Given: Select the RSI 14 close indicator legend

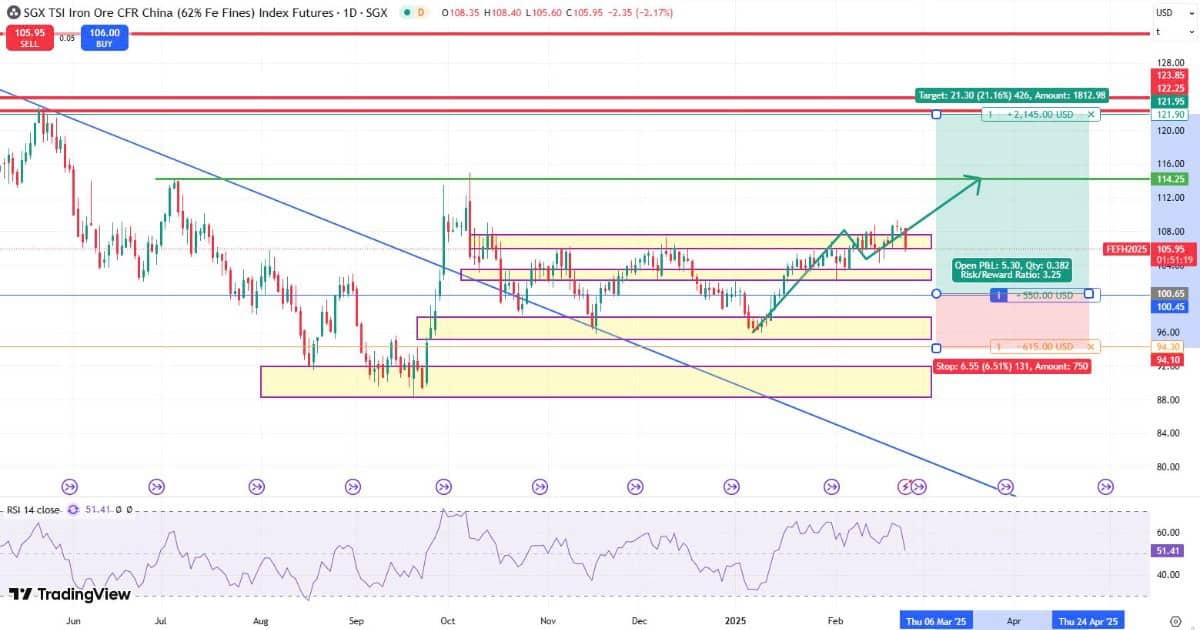Looking at the screenshot, I should (32, 510).
